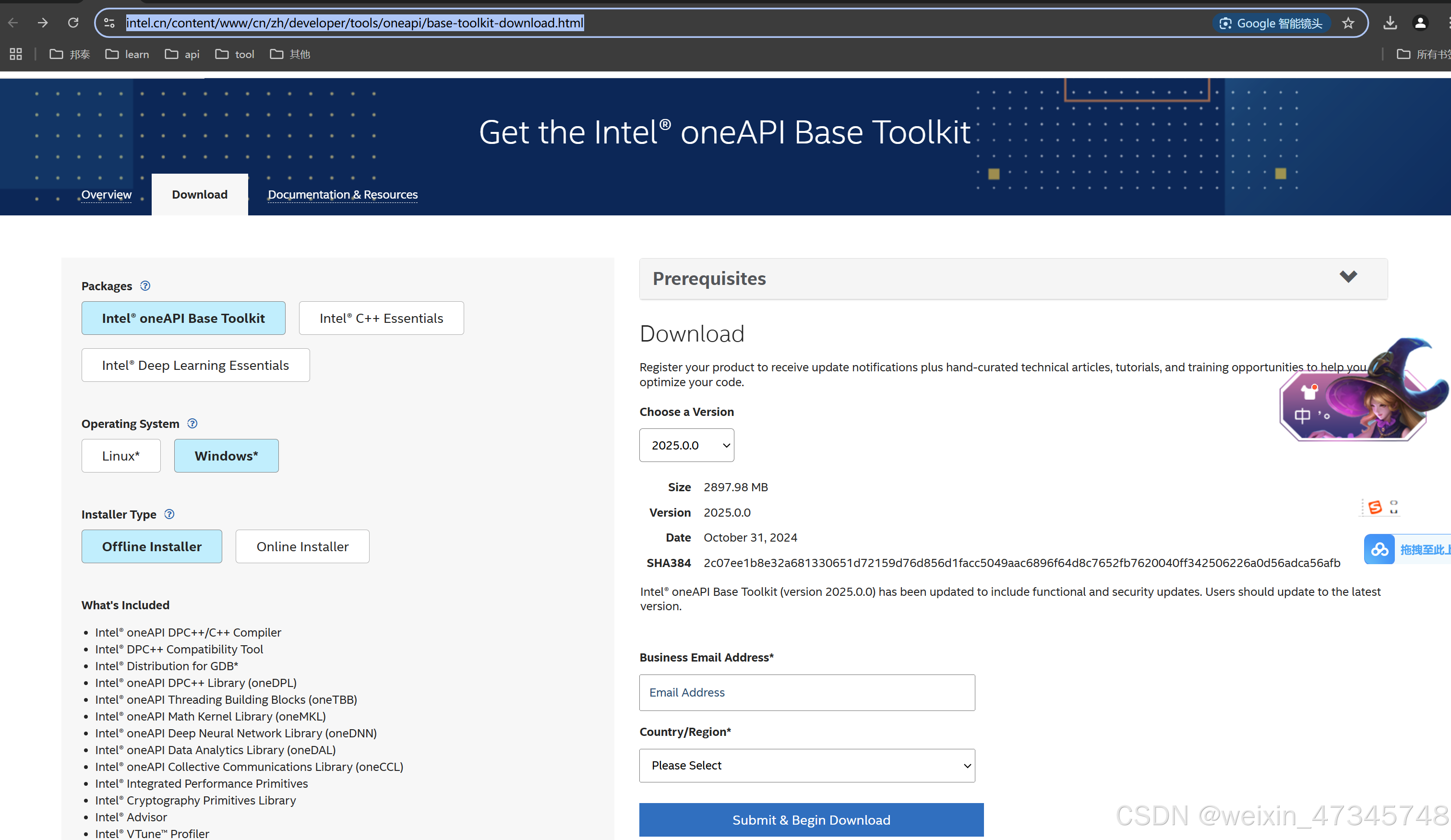1451x840 pixels.
Task: Open the browser profile avatar icon
Action: click(x=1420, y=23)
